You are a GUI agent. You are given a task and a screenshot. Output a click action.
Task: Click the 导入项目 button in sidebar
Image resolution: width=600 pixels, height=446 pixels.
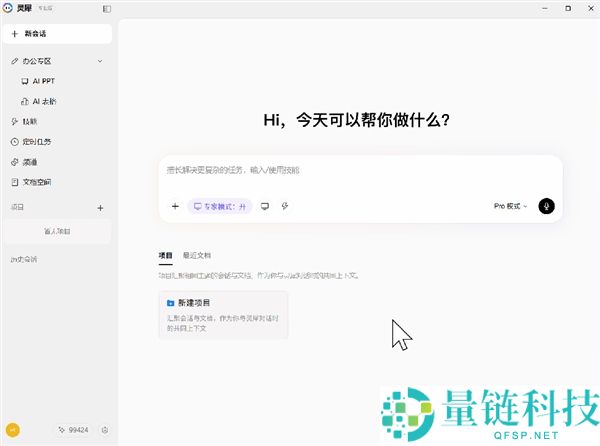coord(57,231)
